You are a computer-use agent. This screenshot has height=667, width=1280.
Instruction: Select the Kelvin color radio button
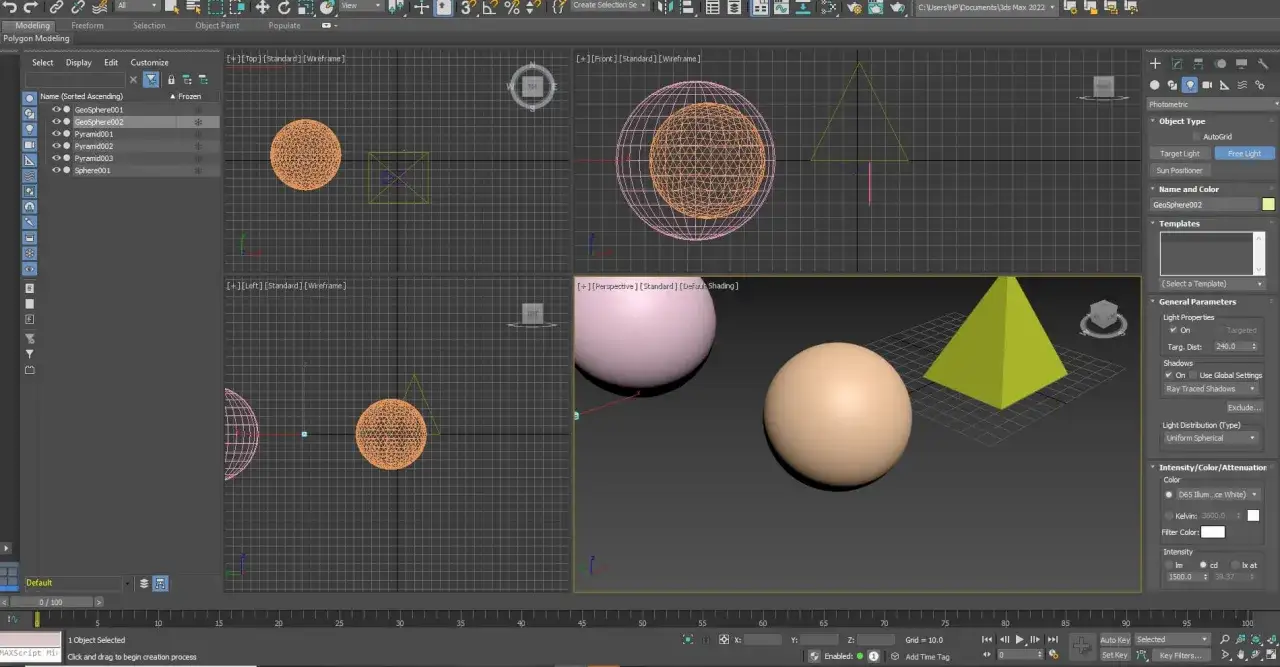pyautogui.click(x=1169, y=516)
